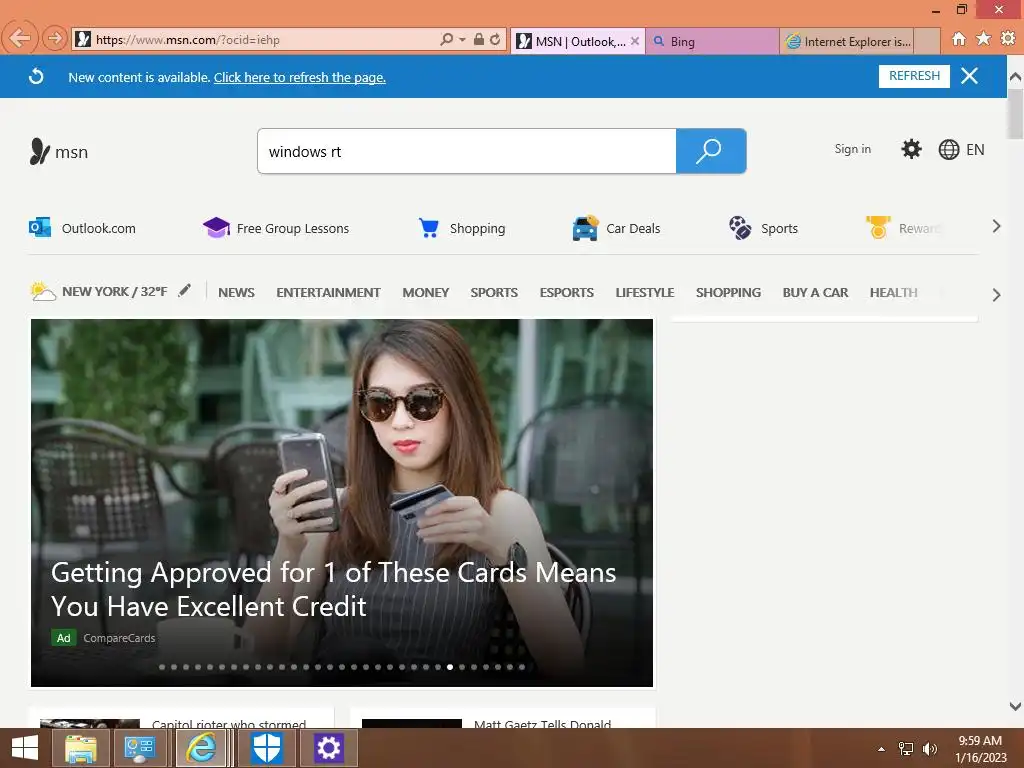Open 'Capitol rioter who stormed' story

click(229, 724)
